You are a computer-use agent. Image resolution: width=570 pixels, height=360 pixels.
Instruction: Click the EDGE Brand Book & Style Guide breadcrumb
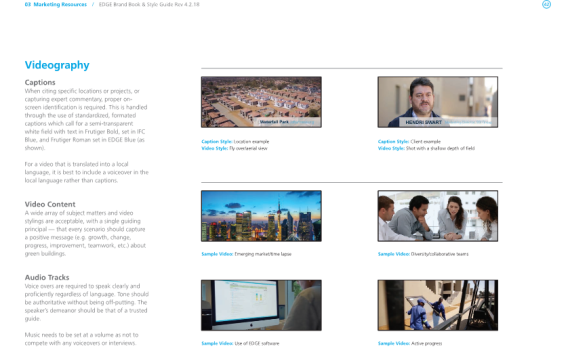click(149, 4)
